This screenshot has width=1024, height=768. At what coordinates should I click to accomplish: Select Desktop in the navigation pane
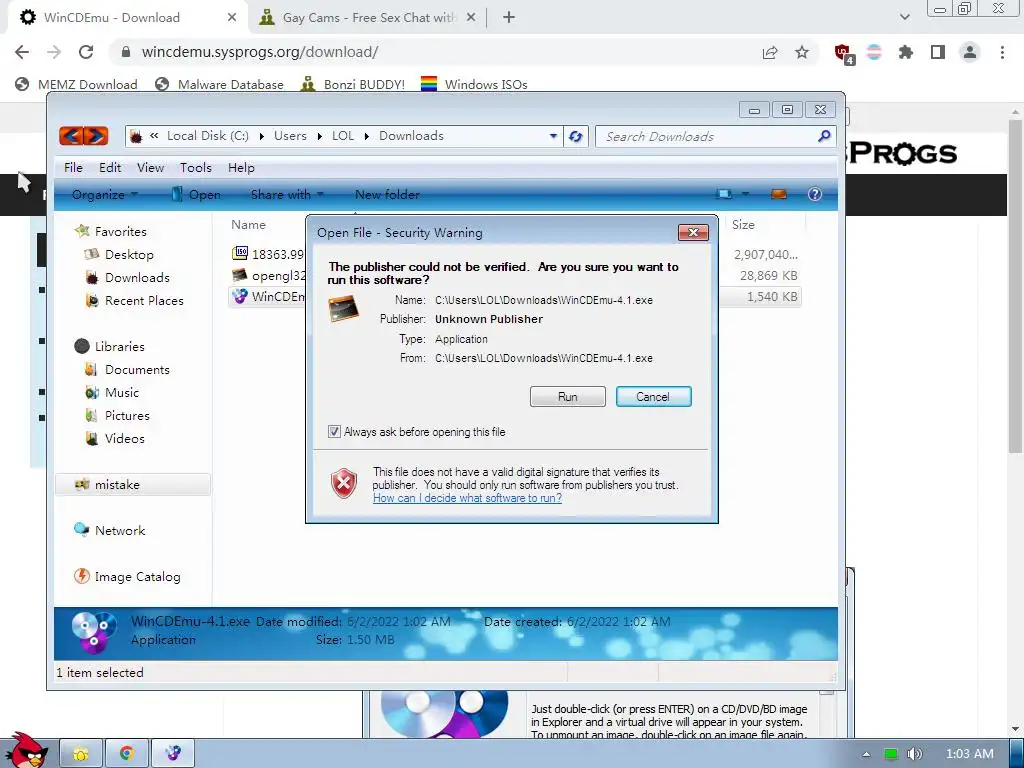pos(129,255)
